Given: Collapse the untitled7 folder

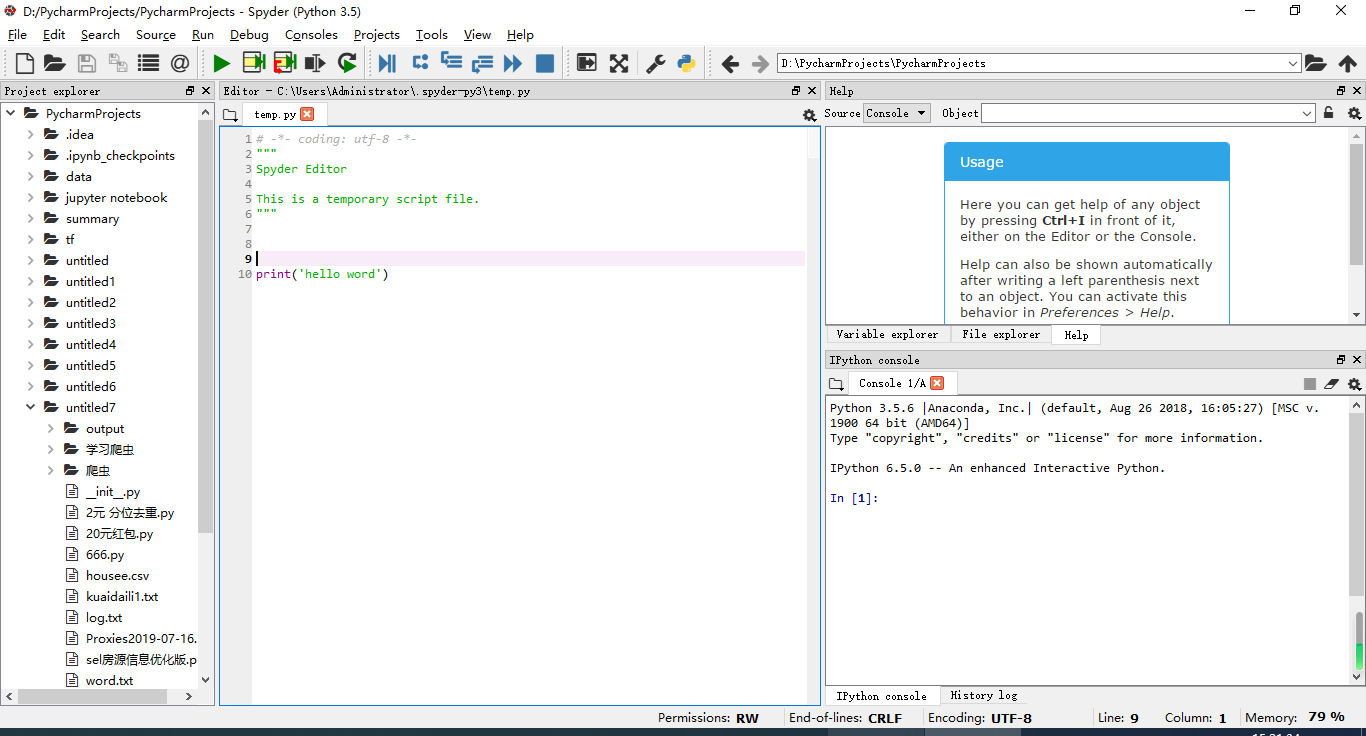Looking at the screenshot, I should click(31, 407).
